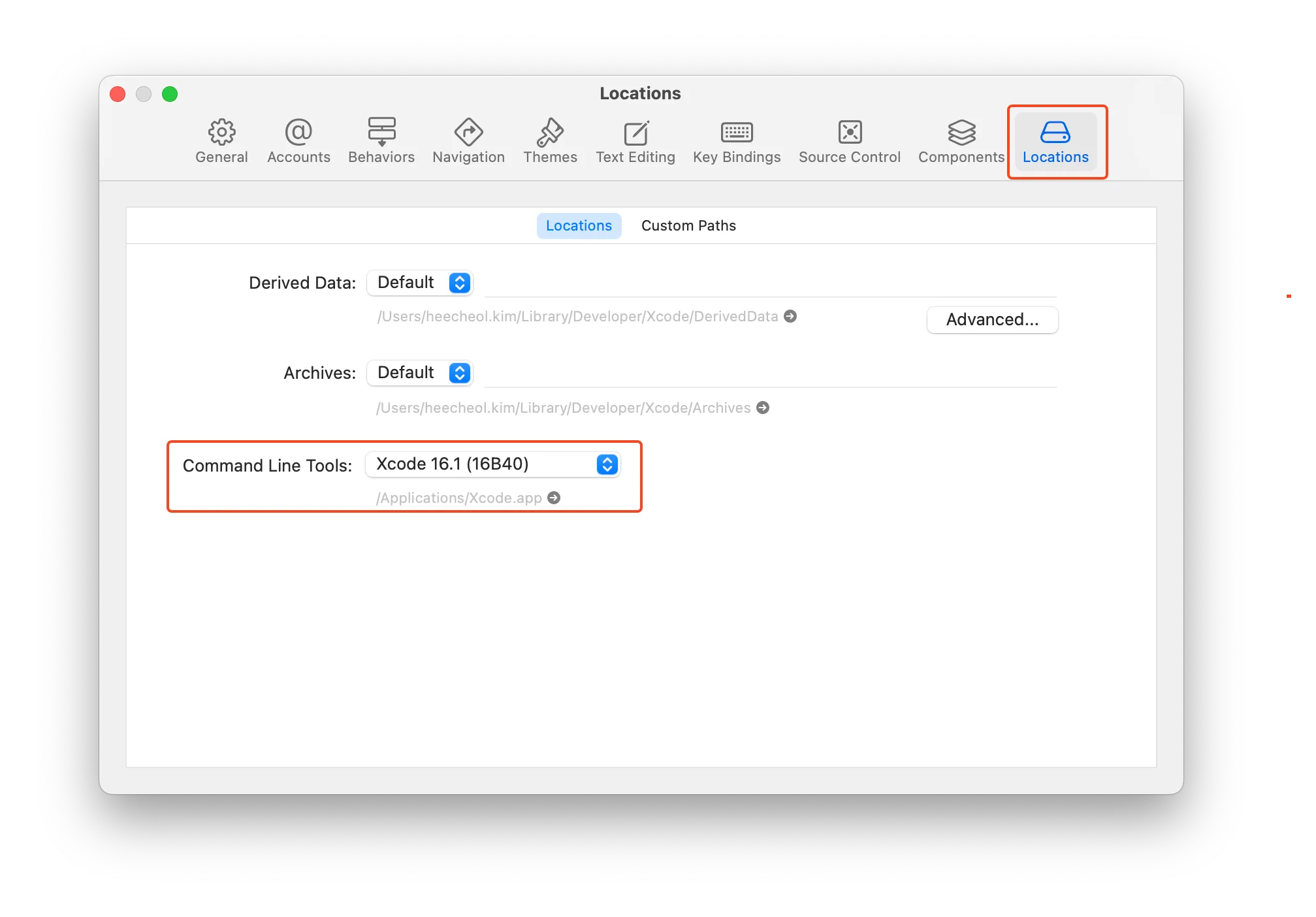Expand the Archives location dropdown

pos(420,373)
